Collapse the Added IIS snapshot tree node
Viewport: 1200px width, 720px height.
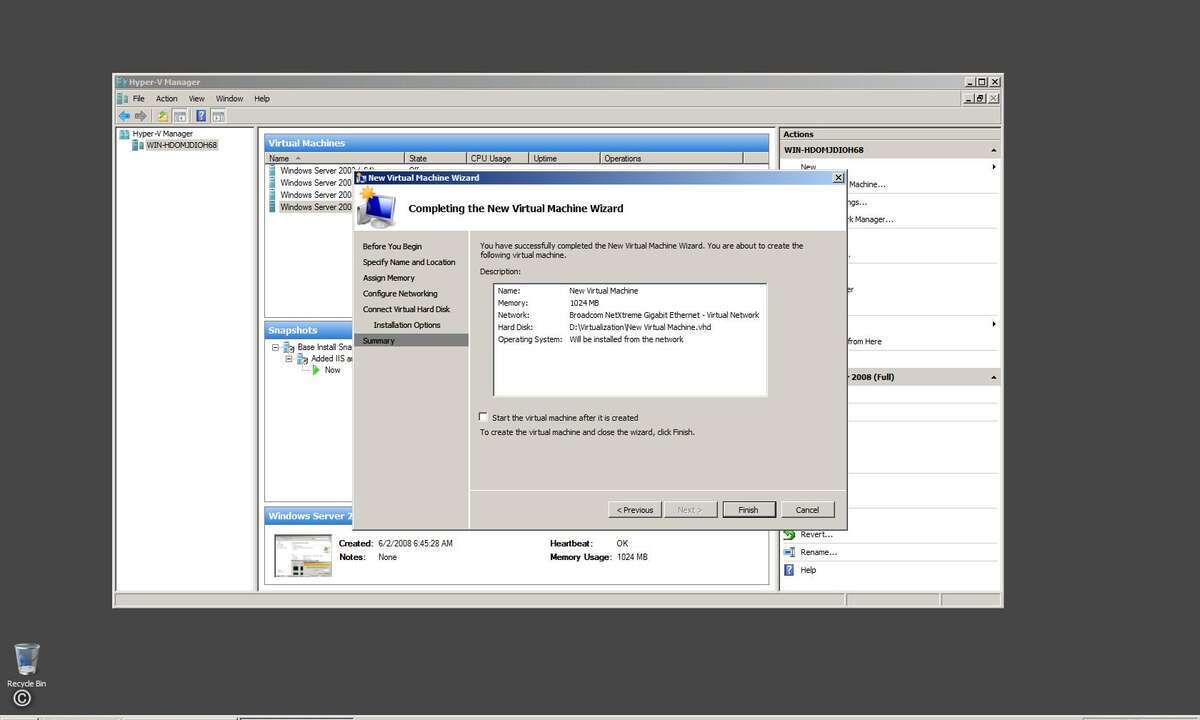tap(289, 359)
